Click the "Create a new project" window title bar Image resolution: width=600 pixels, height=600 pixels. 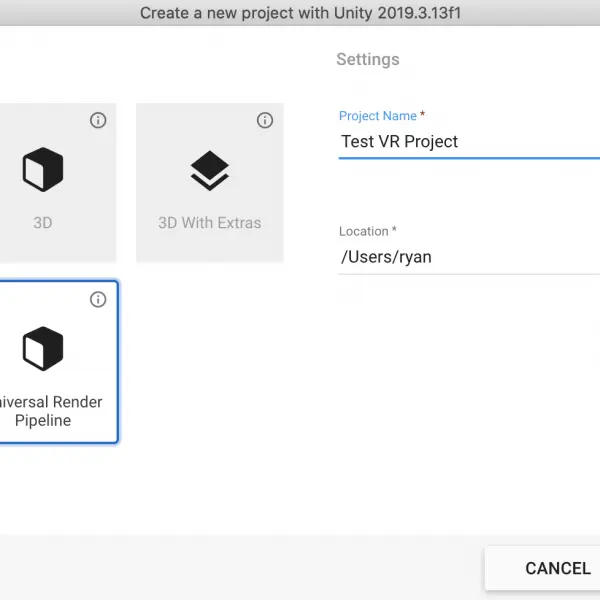click(x=300, y=13)
